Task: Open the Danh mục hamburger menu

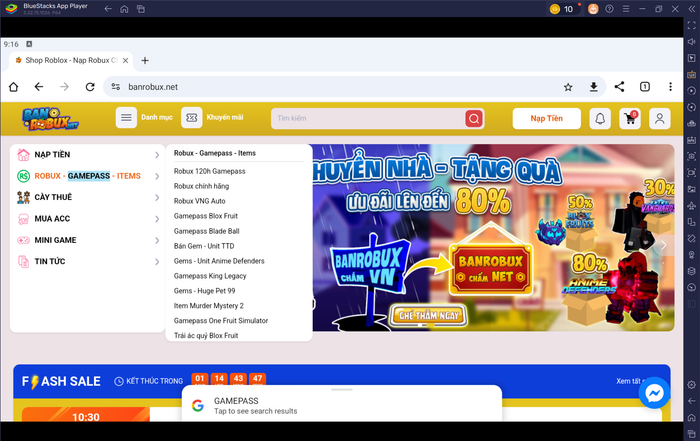Action: point(126,118)
